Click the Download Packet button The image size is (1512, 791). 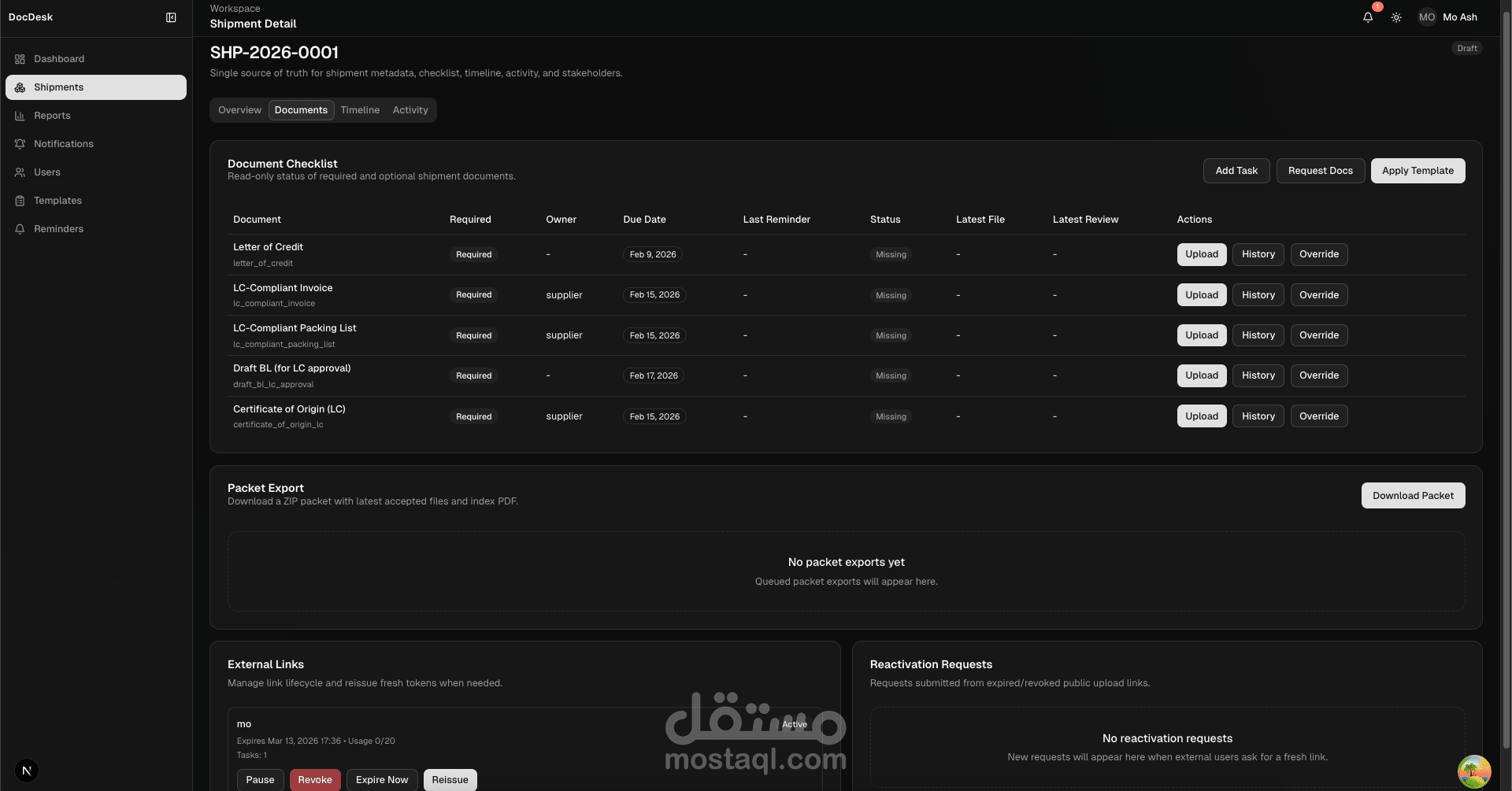click(1413, 496)
